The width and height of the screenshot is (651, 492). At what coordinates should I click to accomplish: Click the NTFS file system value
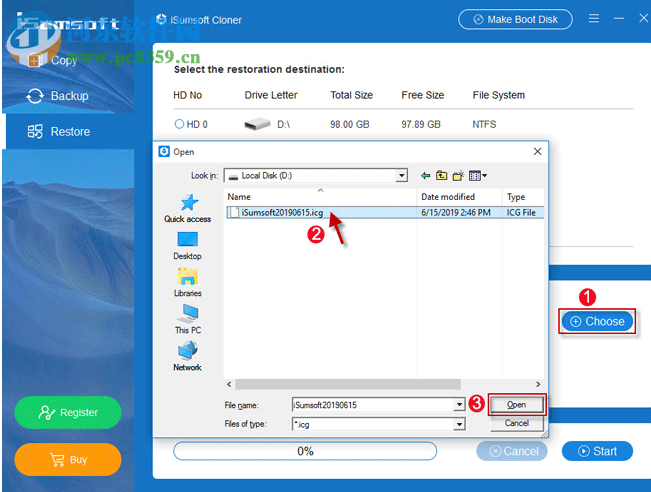click(x=484, y=124)
